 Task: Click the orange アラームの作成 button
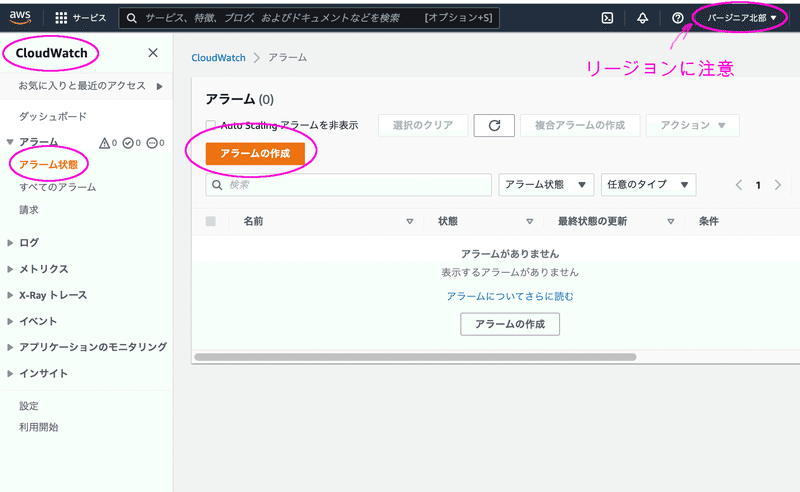(x=255, y=154)
